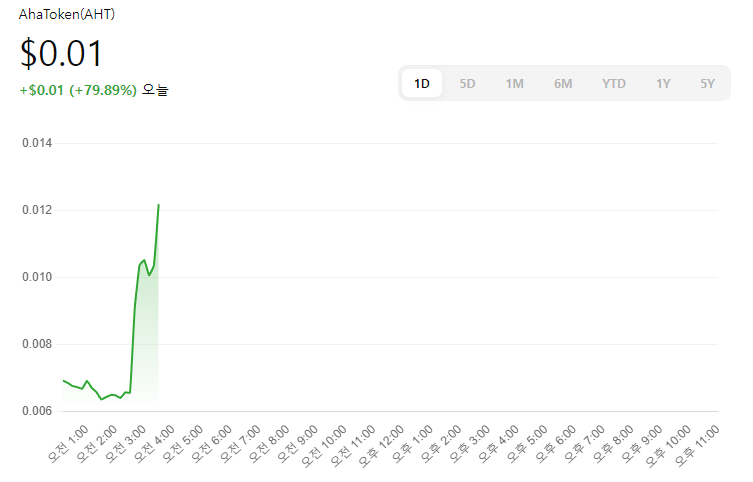Image resolution: width=753 pixels, height=482 pixels.
Task: Click the 0.014 y-axis label
Action: (37, 143)
